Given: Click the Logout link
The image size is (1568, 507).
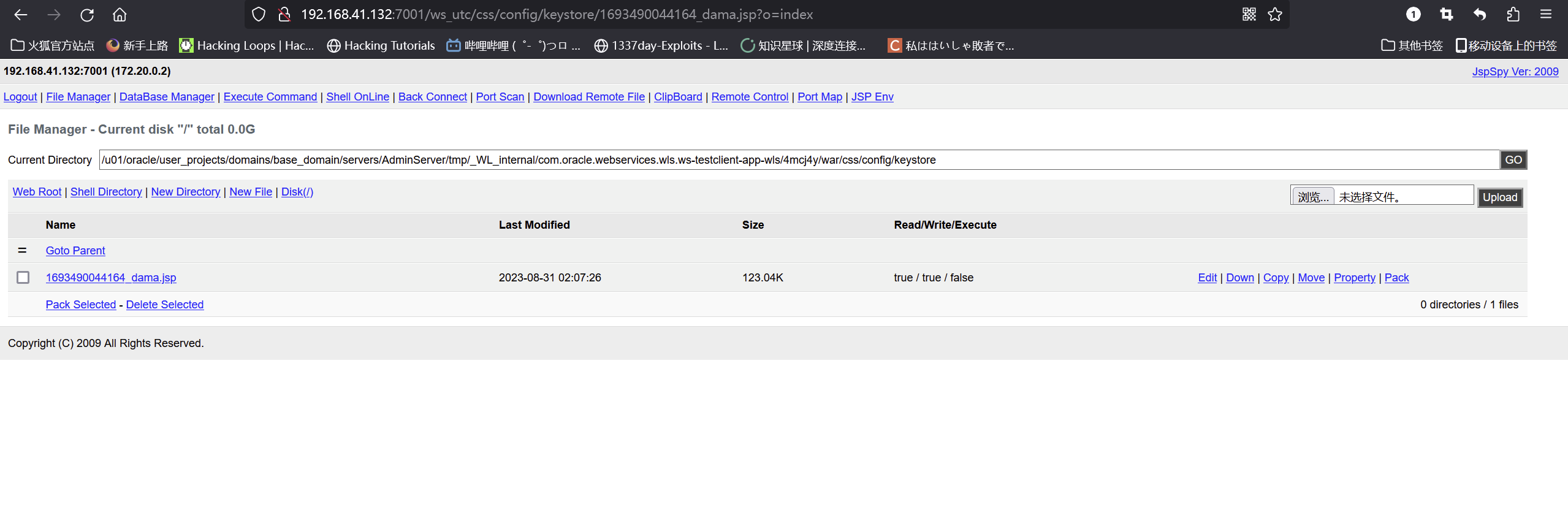Looking at the screenshot, I should (x=20, y=97).
